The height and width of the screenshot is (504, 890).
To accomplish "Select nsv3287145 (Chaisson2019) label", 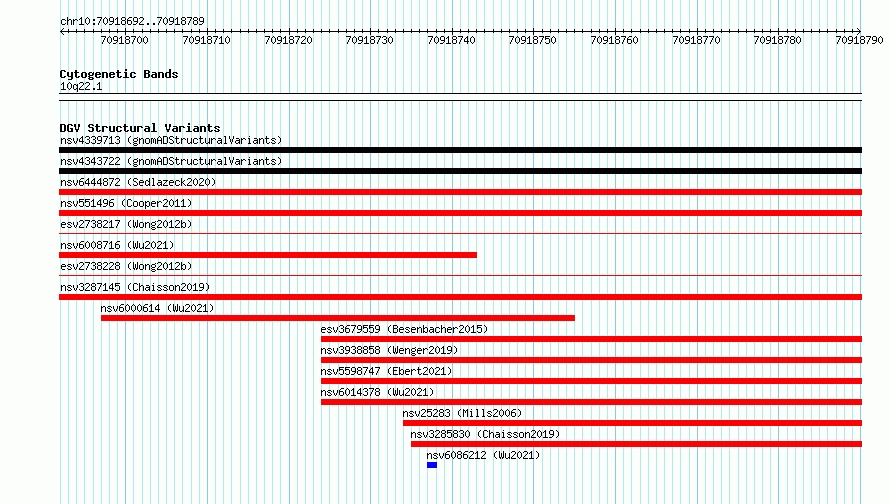I will [x=135, y=287].
